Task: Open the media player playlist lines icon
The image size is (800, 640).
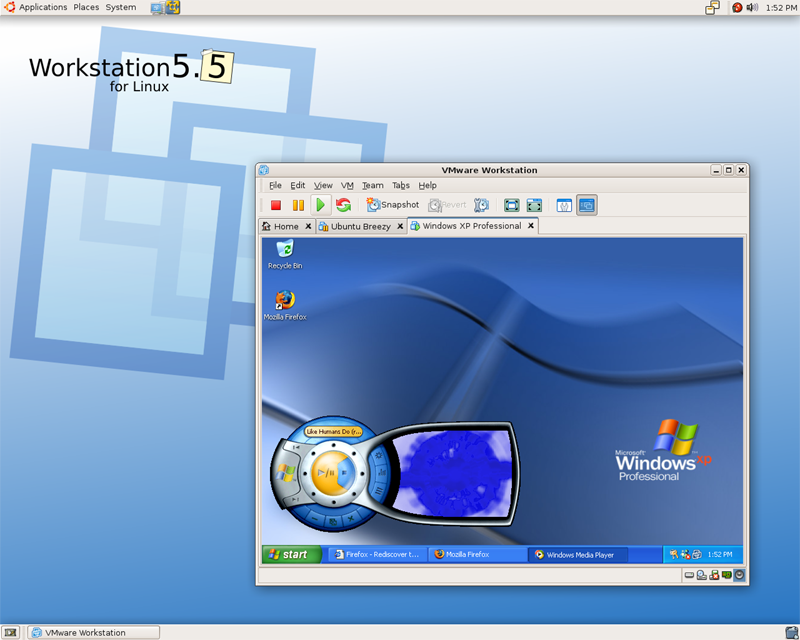Action: pos(380,491)
